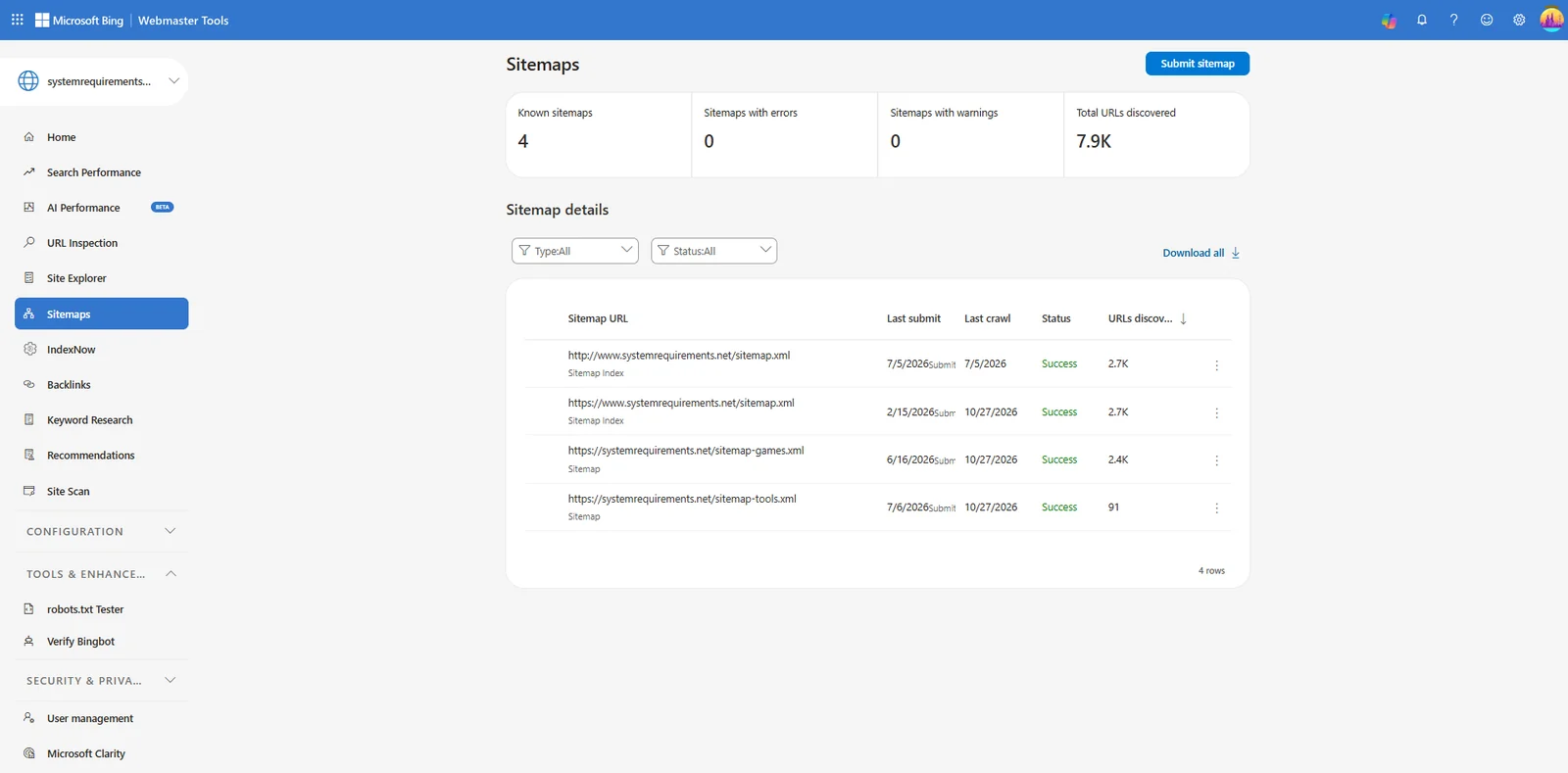
Task: Open more options for http://www sitemap.xml row
Action: pos(1217,365)
